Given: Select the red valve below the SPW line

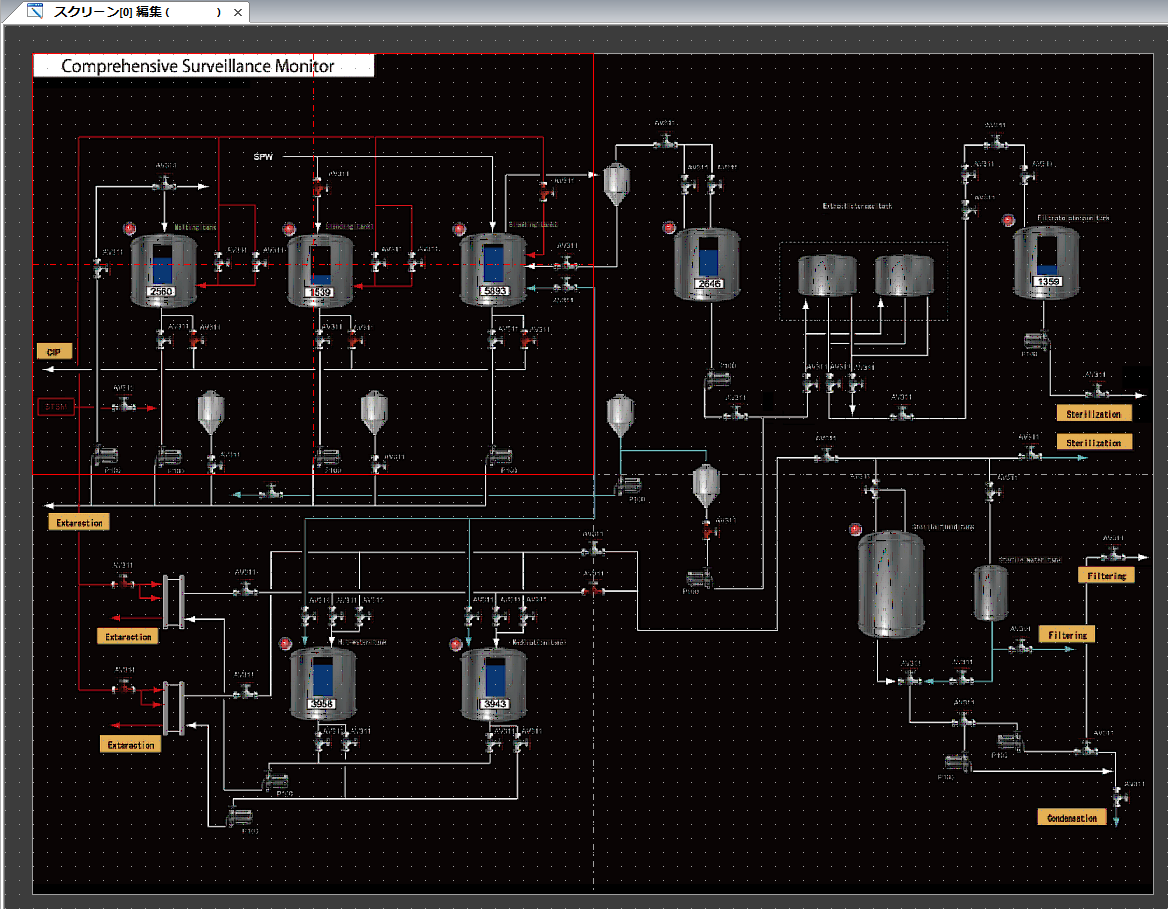Looking at the screenshot, I should click(318, 188).
